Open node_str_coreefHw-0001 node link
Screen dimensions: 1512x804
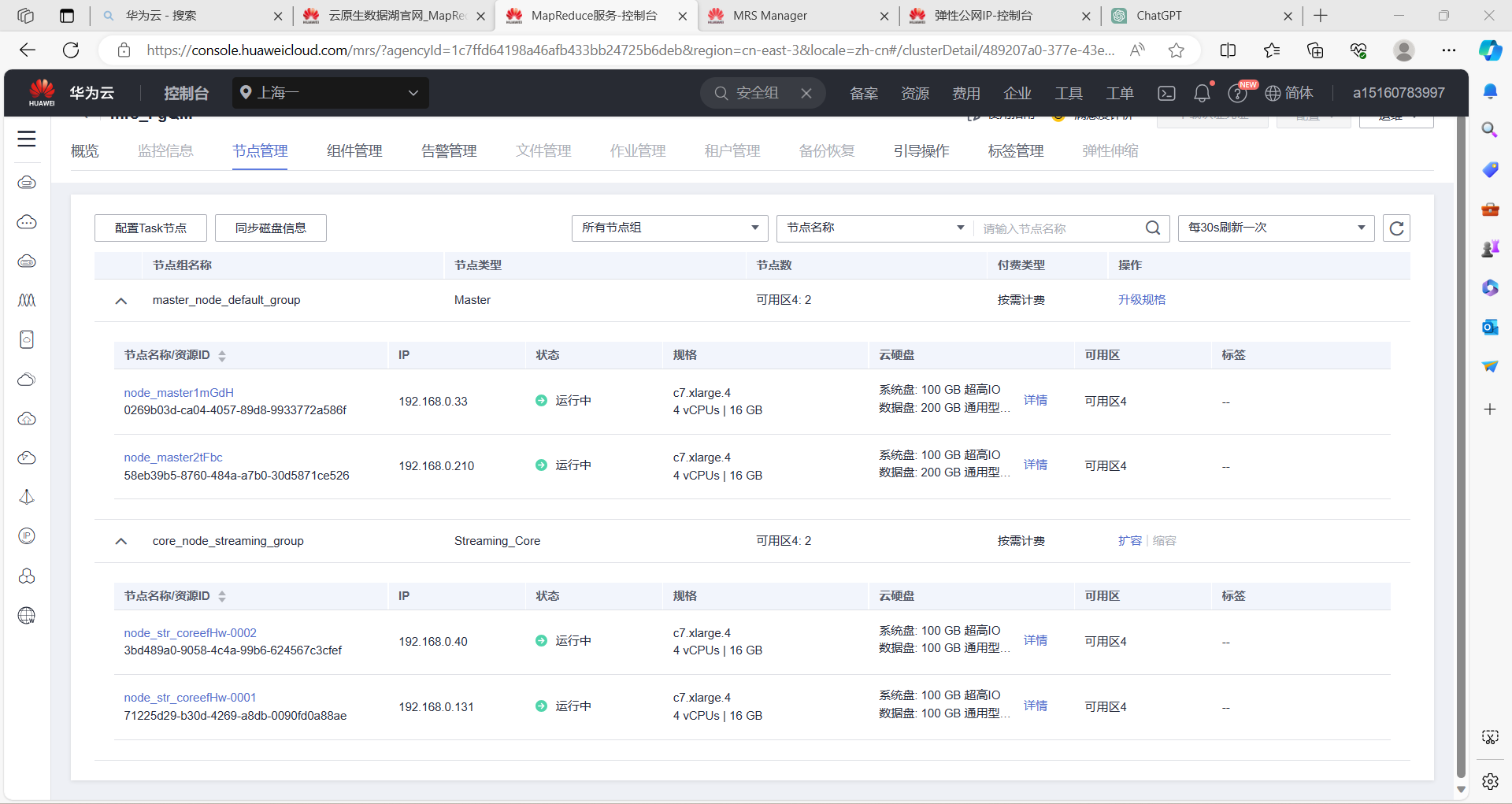(x=190, y=698)
